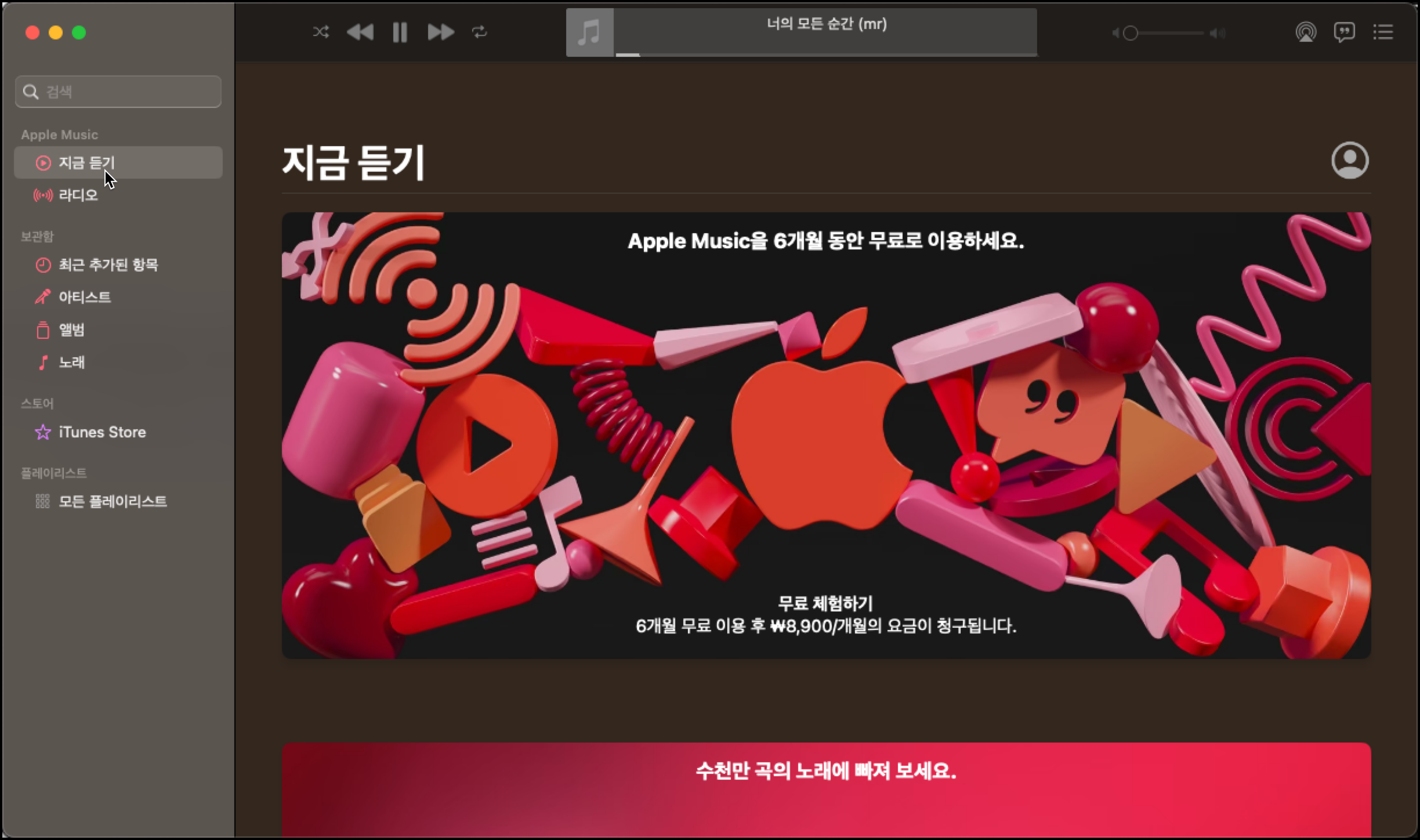Select 최근 추가된 항목
This screenshot has height=840, width=1420.
pos(107,265)
